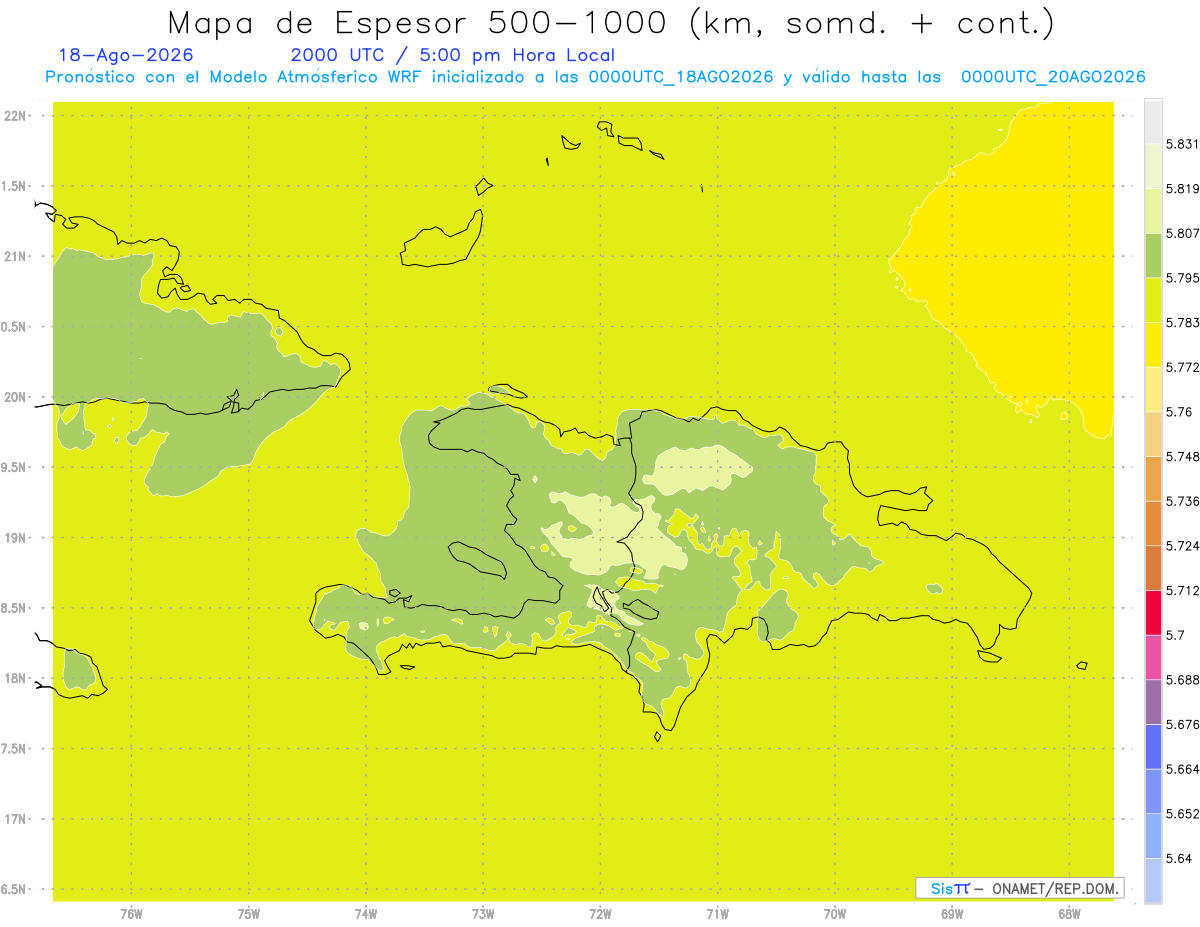This screenshot has height=927, width=1200.
Task: Click the 5.676 colorbar value
Action: coord(1182,724)
